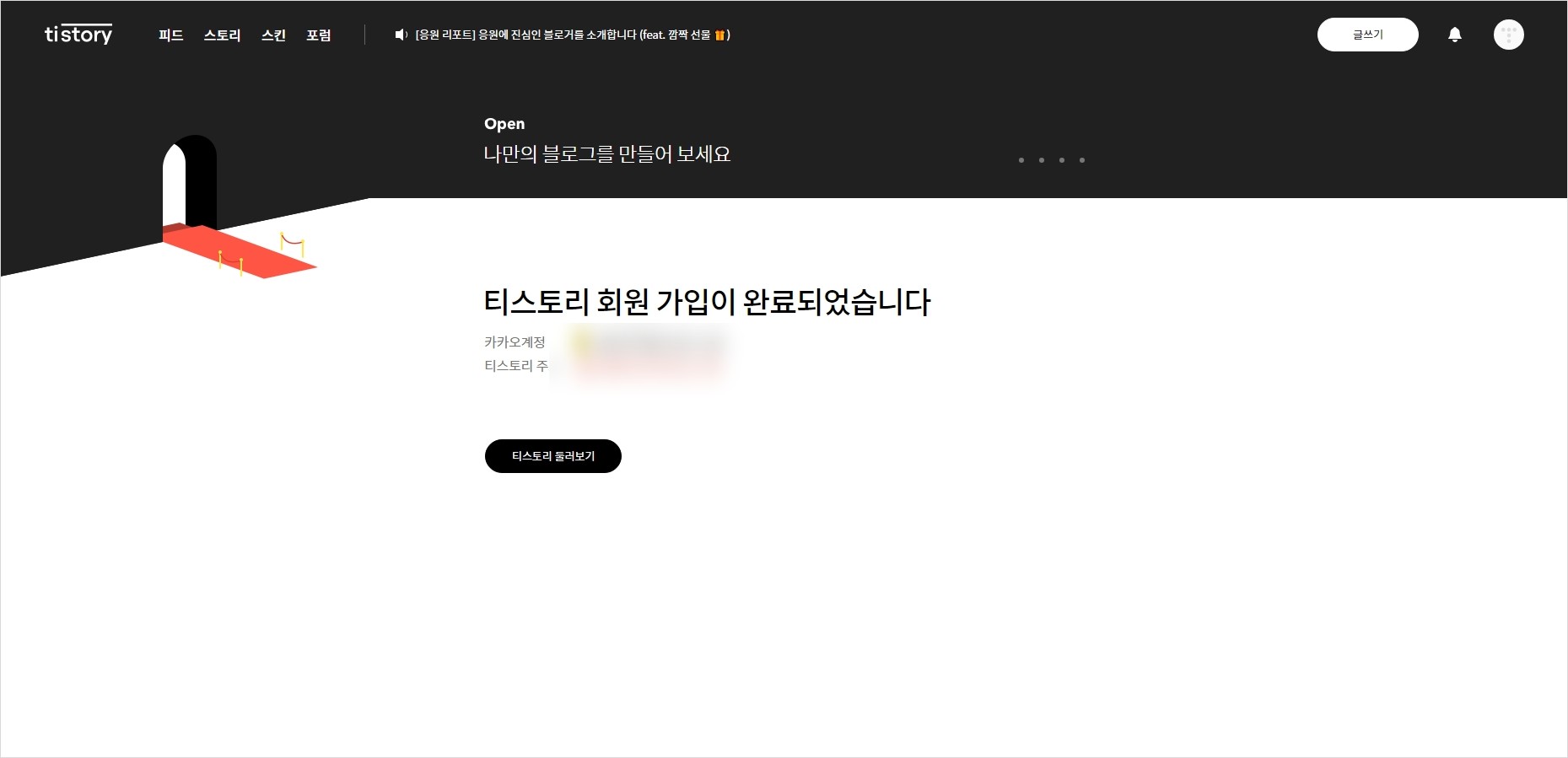
Task: Go to the 스킨 menu
Action: (273, 35)
